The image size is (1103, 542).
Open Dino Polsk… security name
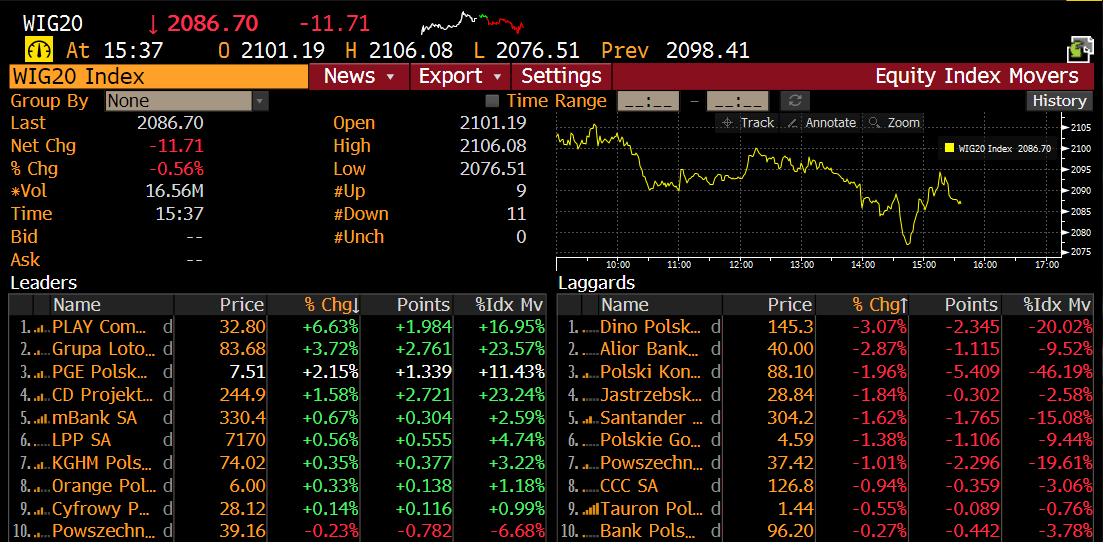point(651,327)
